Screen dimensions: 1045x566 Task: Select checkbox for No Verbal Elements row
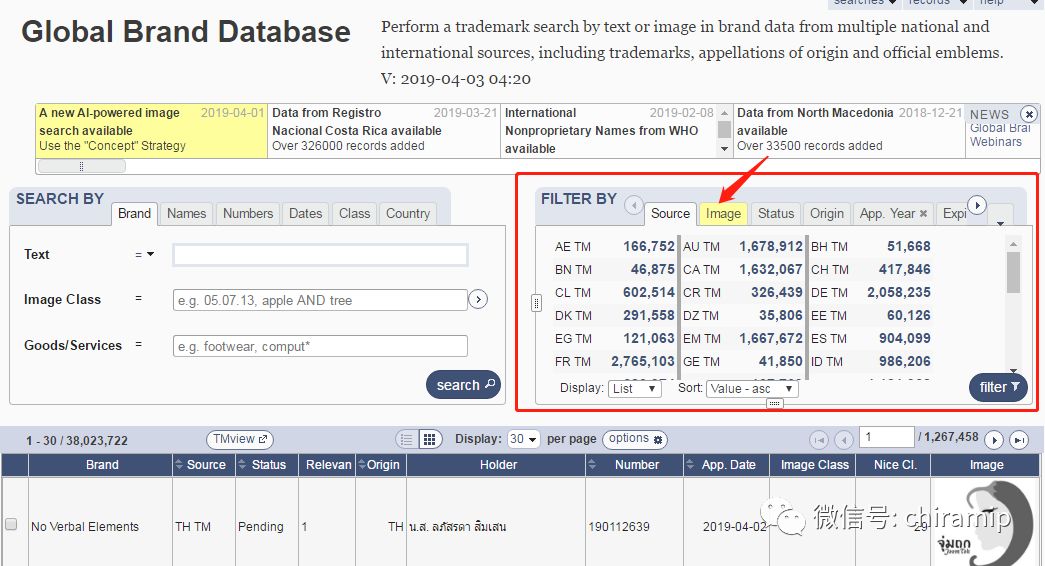click(x=11, y=524)
